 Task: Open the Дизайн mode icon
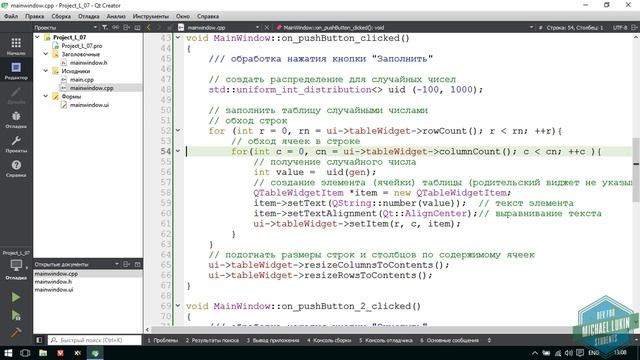pos(16,95)
